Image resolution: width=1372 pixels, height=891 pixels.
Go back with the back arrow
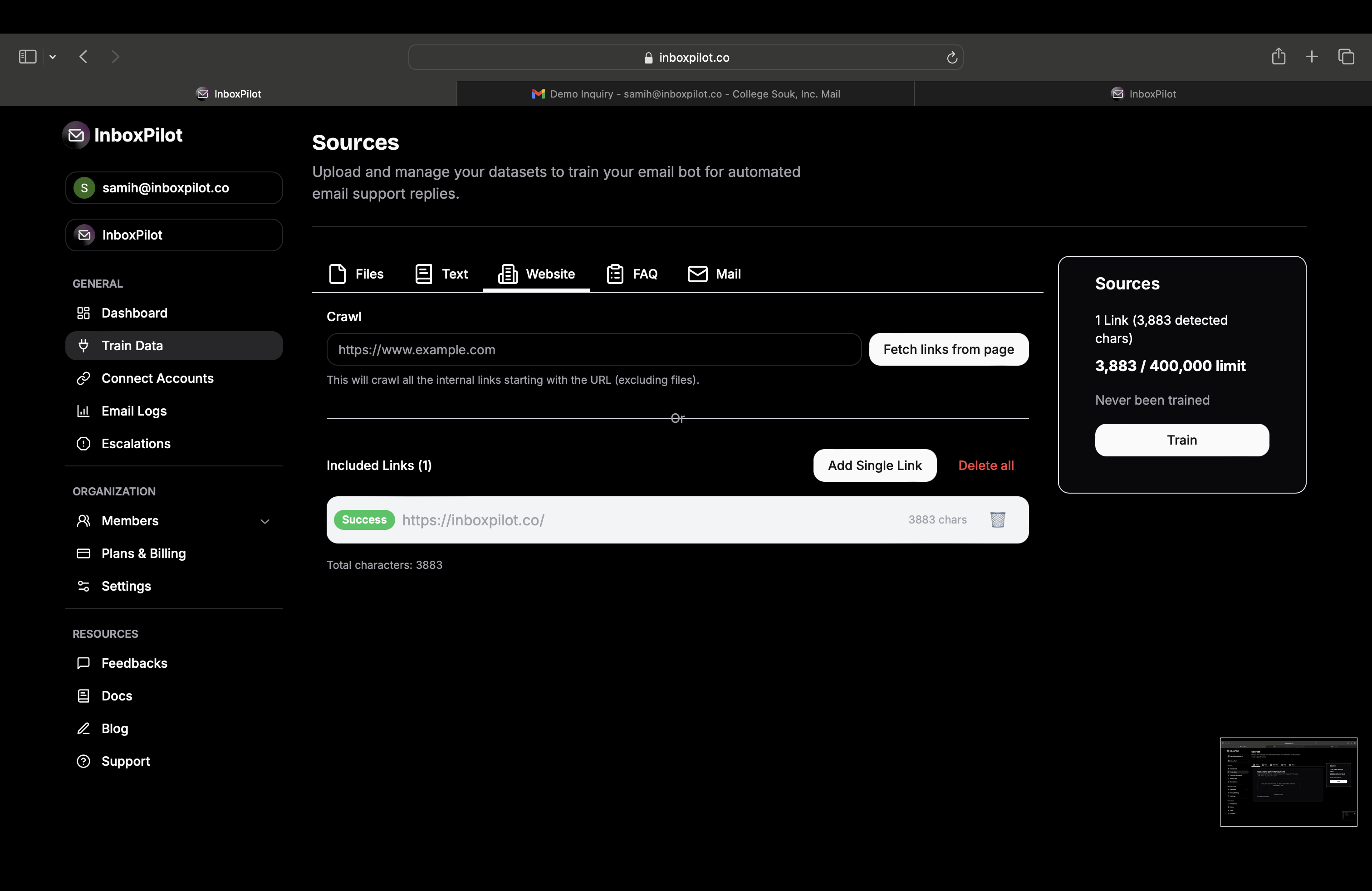[x=83, y=56]
